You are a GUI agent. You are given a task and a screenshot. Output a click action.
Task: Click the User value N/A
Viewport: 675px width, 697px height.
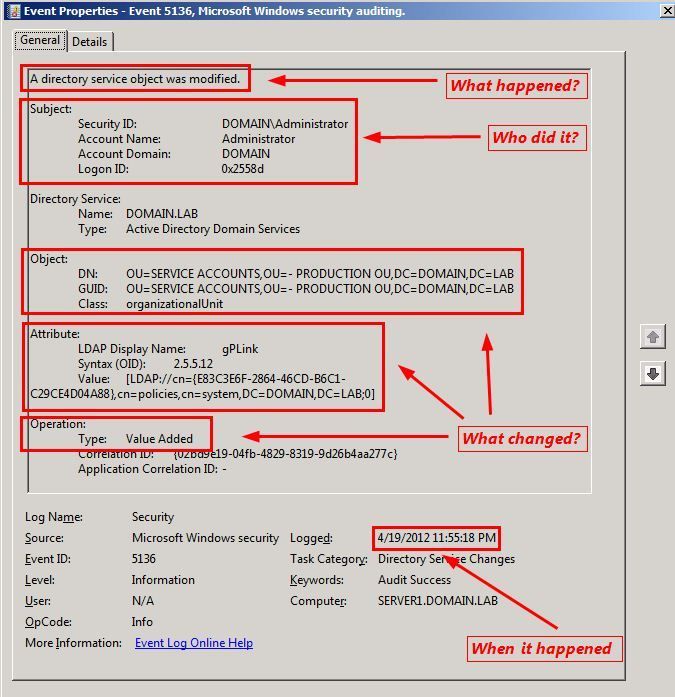pos(143,601)
